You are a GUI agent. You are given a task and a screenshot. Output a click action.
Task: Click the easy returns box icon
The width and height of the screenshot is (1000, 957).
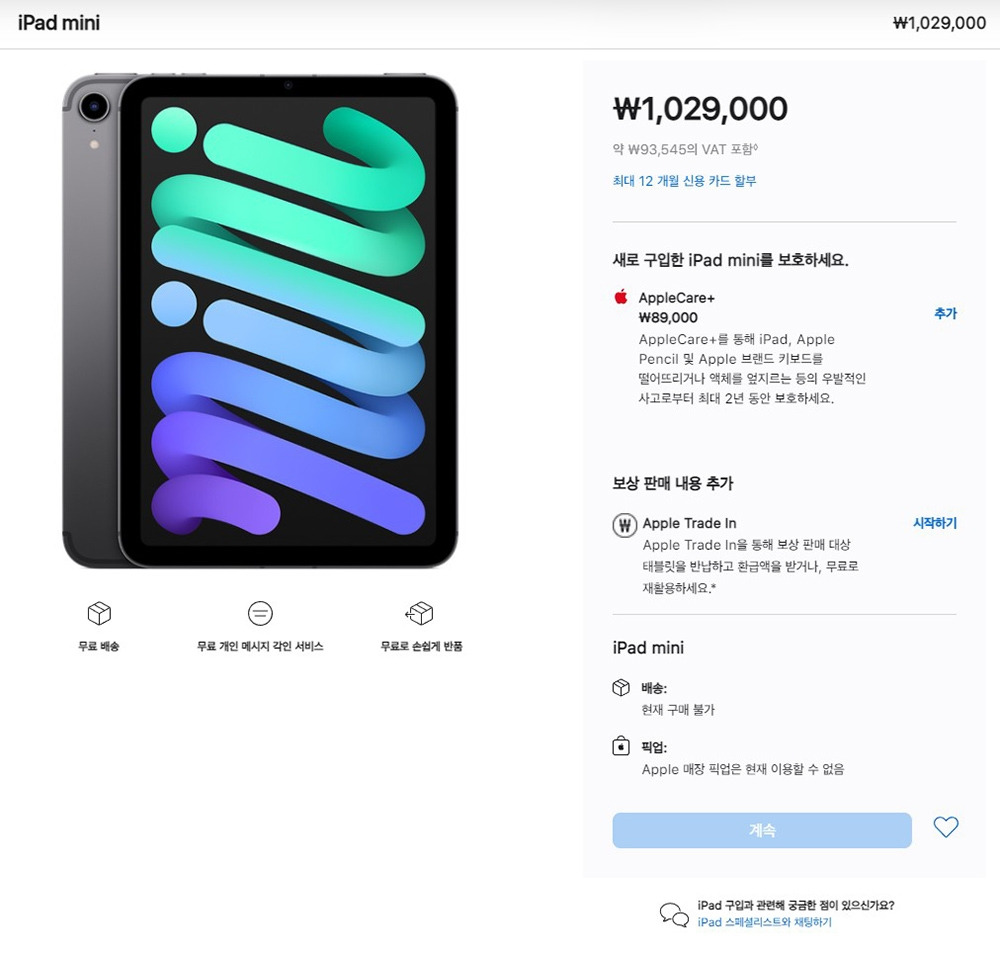pyautogui.click(x=420, y=613)
